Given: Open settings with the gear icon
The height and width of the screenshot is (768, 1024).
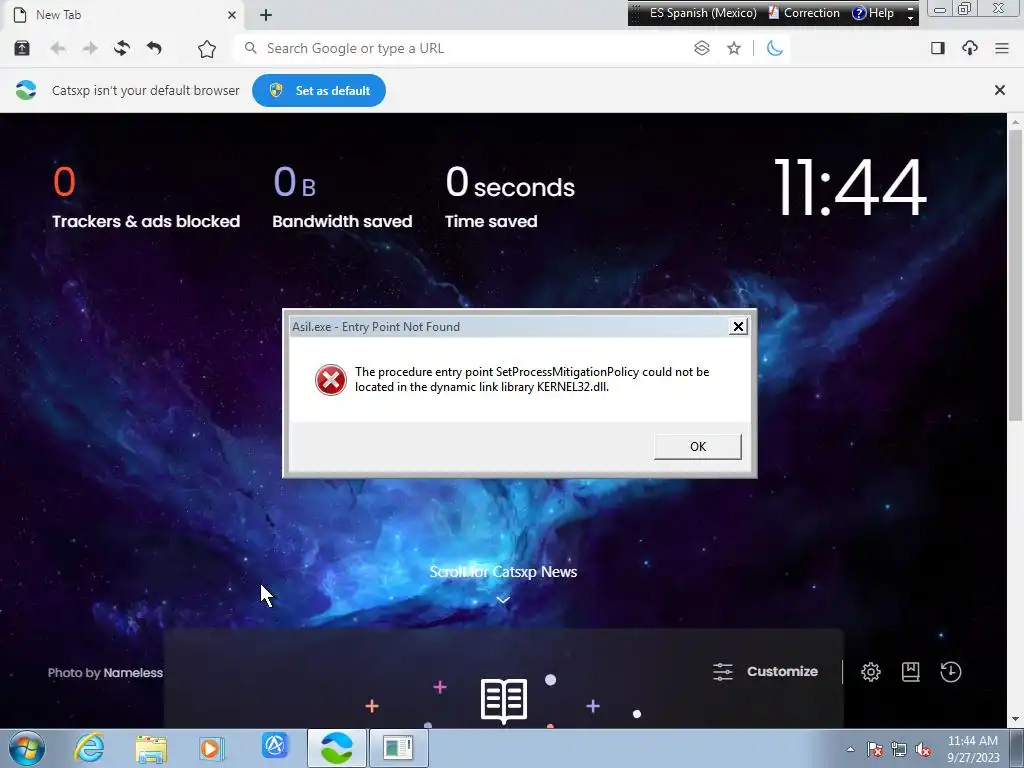Looking at the screenshot, I should (871, 671).
